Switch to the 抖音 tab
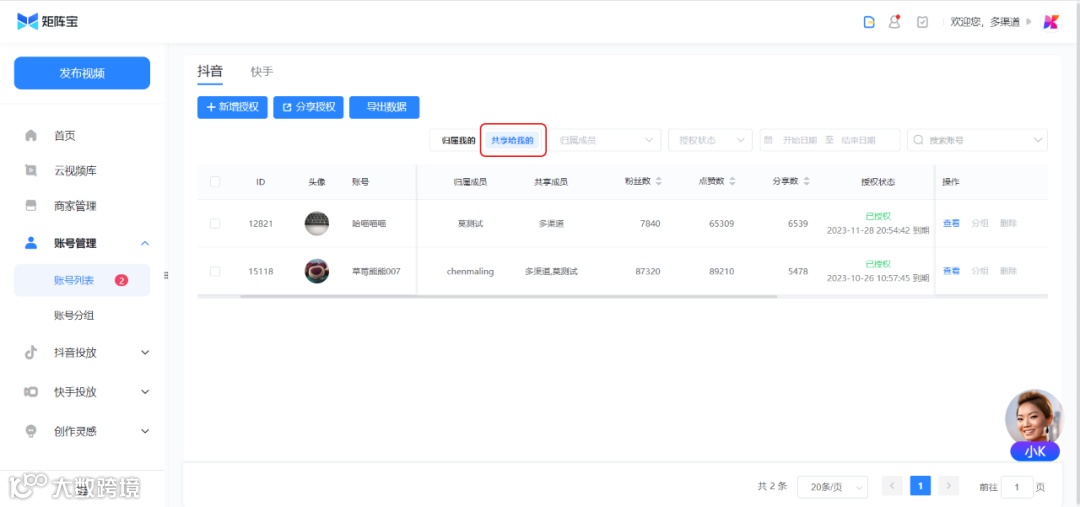 (210, 72)
